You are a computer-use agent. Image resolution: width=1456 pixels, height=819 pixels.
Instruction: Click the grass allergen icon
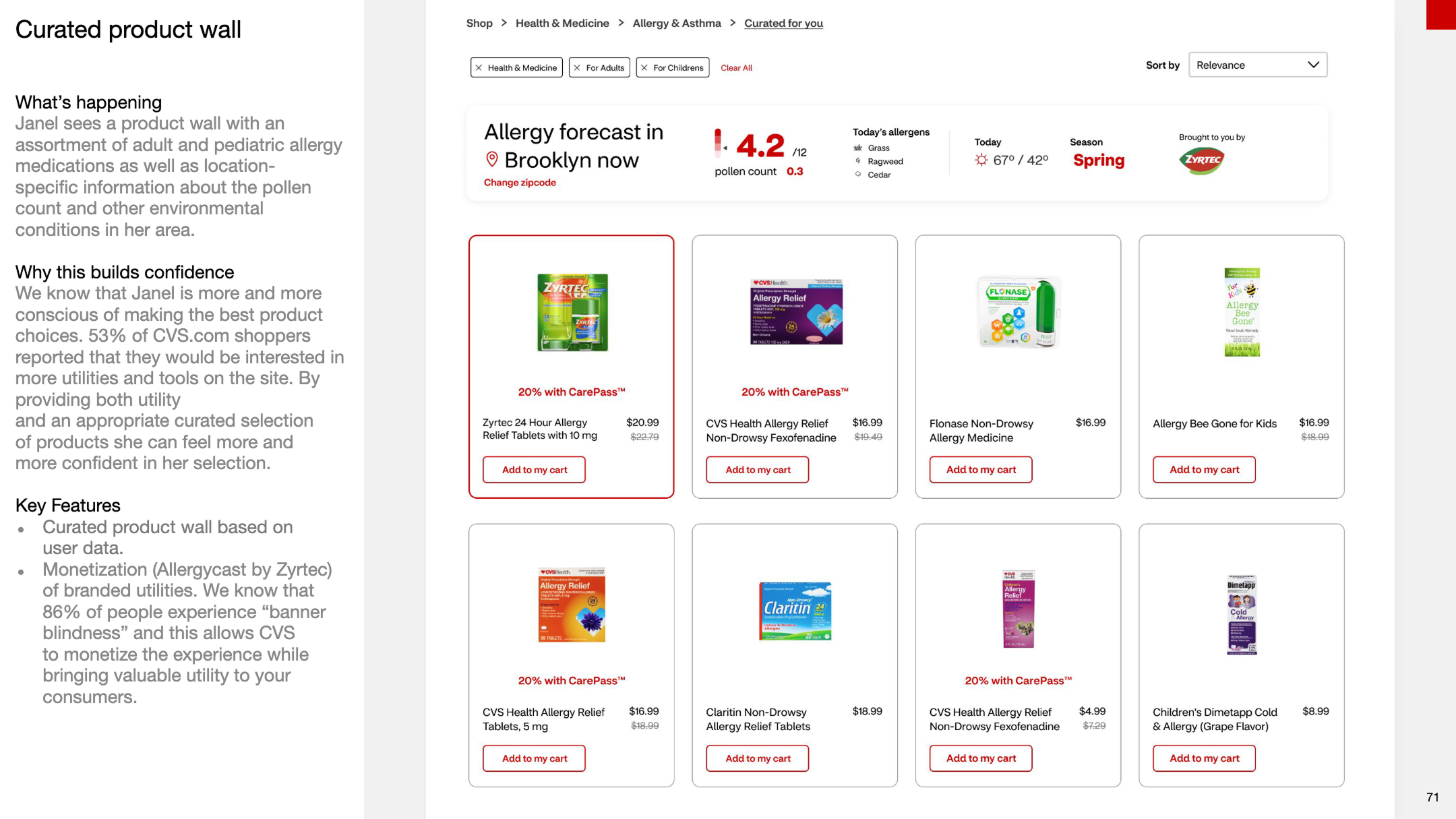[x=858, y=148]
